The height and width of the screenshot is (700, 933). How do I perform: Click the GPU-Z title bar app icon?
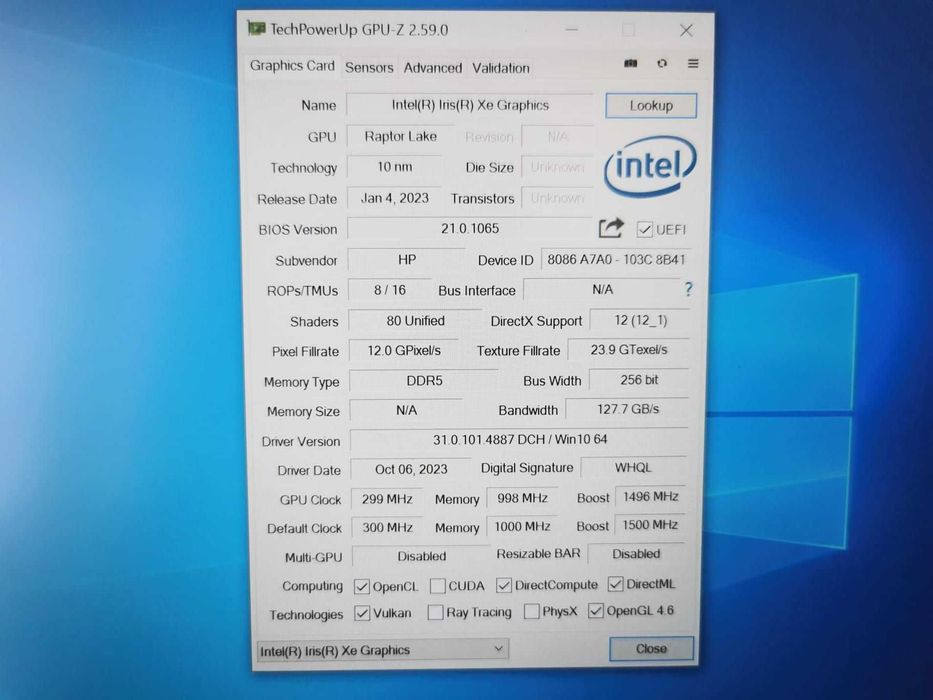(256, 28)
